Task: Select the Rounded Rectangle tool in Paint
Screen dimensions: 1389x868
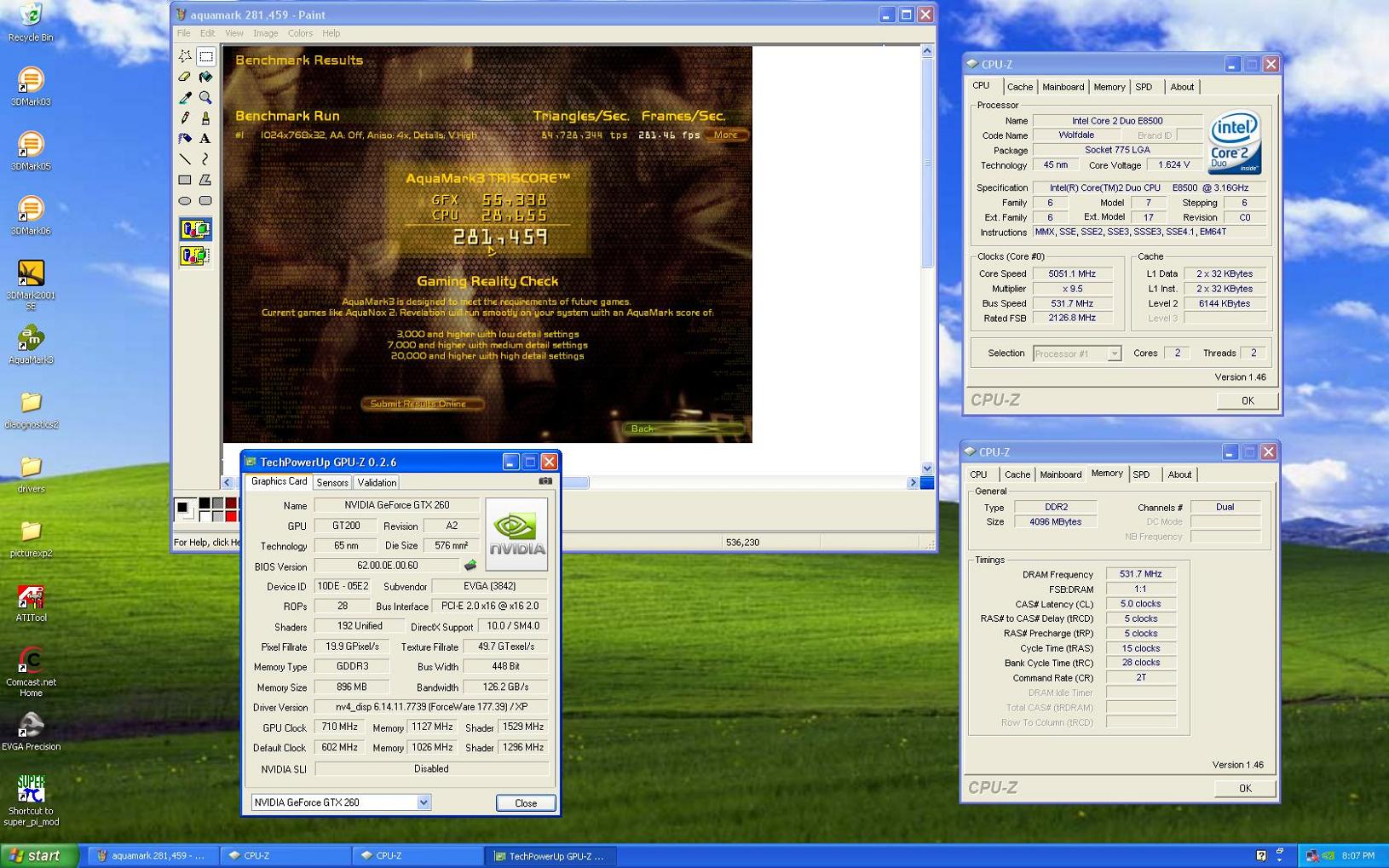Action: point(205,200)
